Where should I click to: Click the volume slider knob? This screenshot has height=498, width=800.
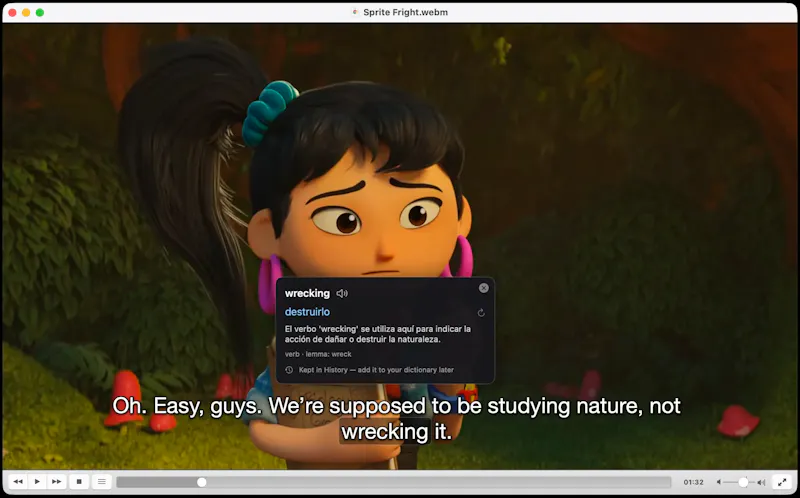(743, 482)
